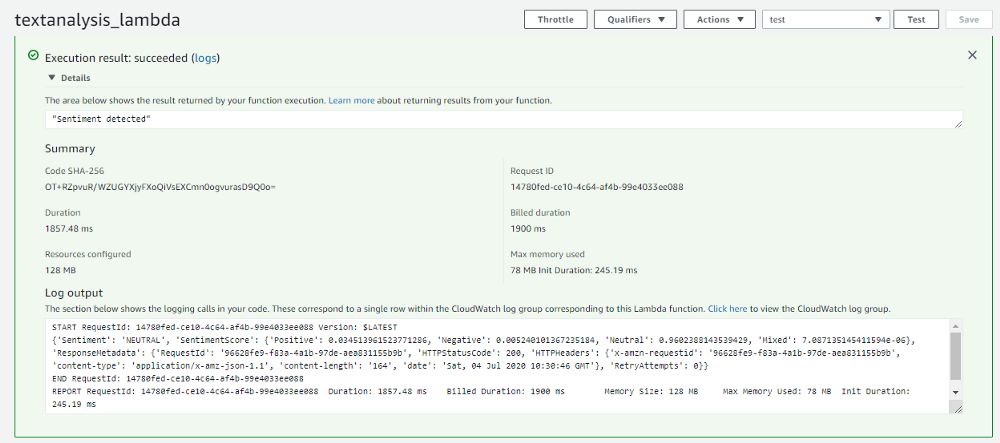Click the Throttle button
Image resolution: width=1000 pixels, height=443 pixels.
coord(555,19)
